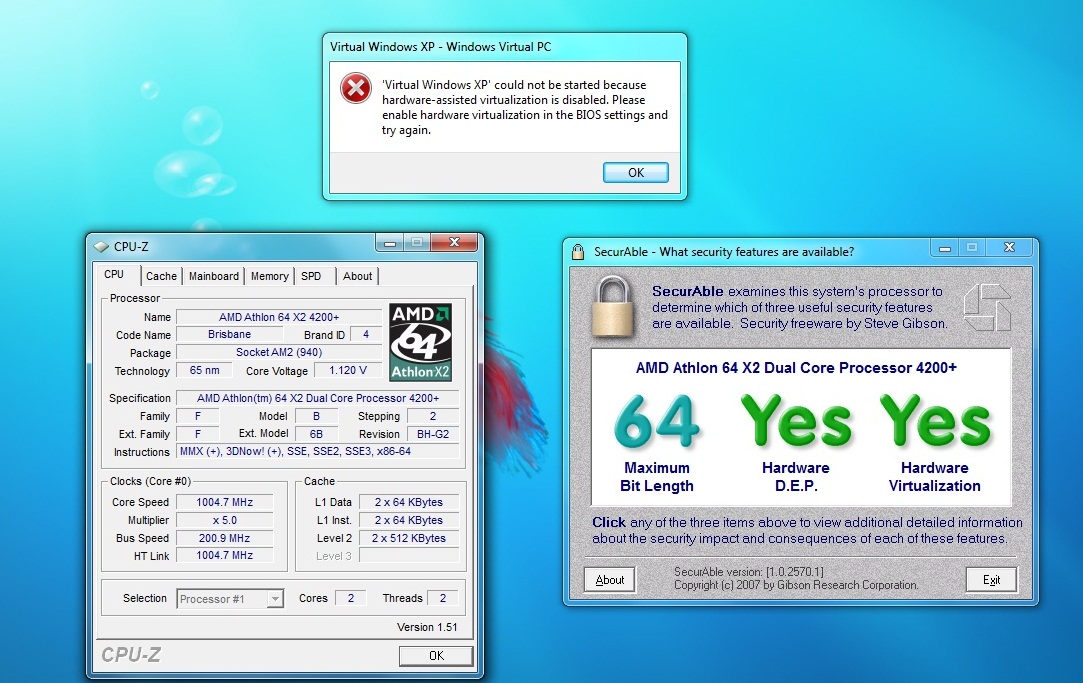The height and width of the screenshot is (683, 1083).
Task: Minimize the CPU-Z window
Action: (390, 242)
